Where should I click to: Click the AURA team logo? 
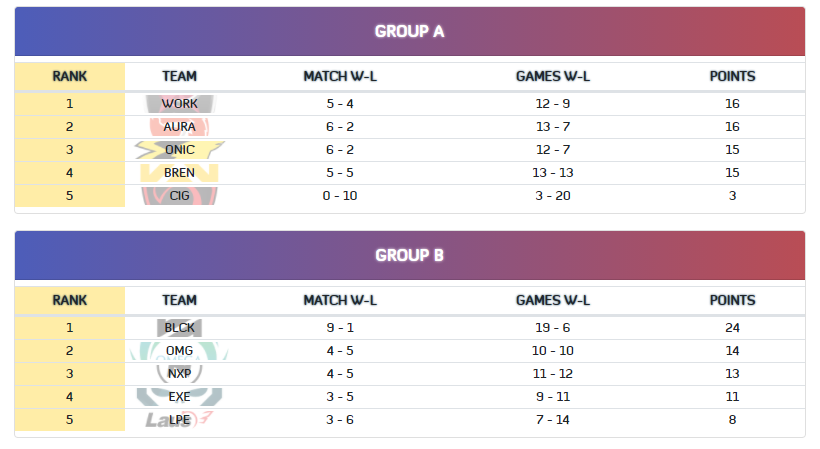coord(179,126)
